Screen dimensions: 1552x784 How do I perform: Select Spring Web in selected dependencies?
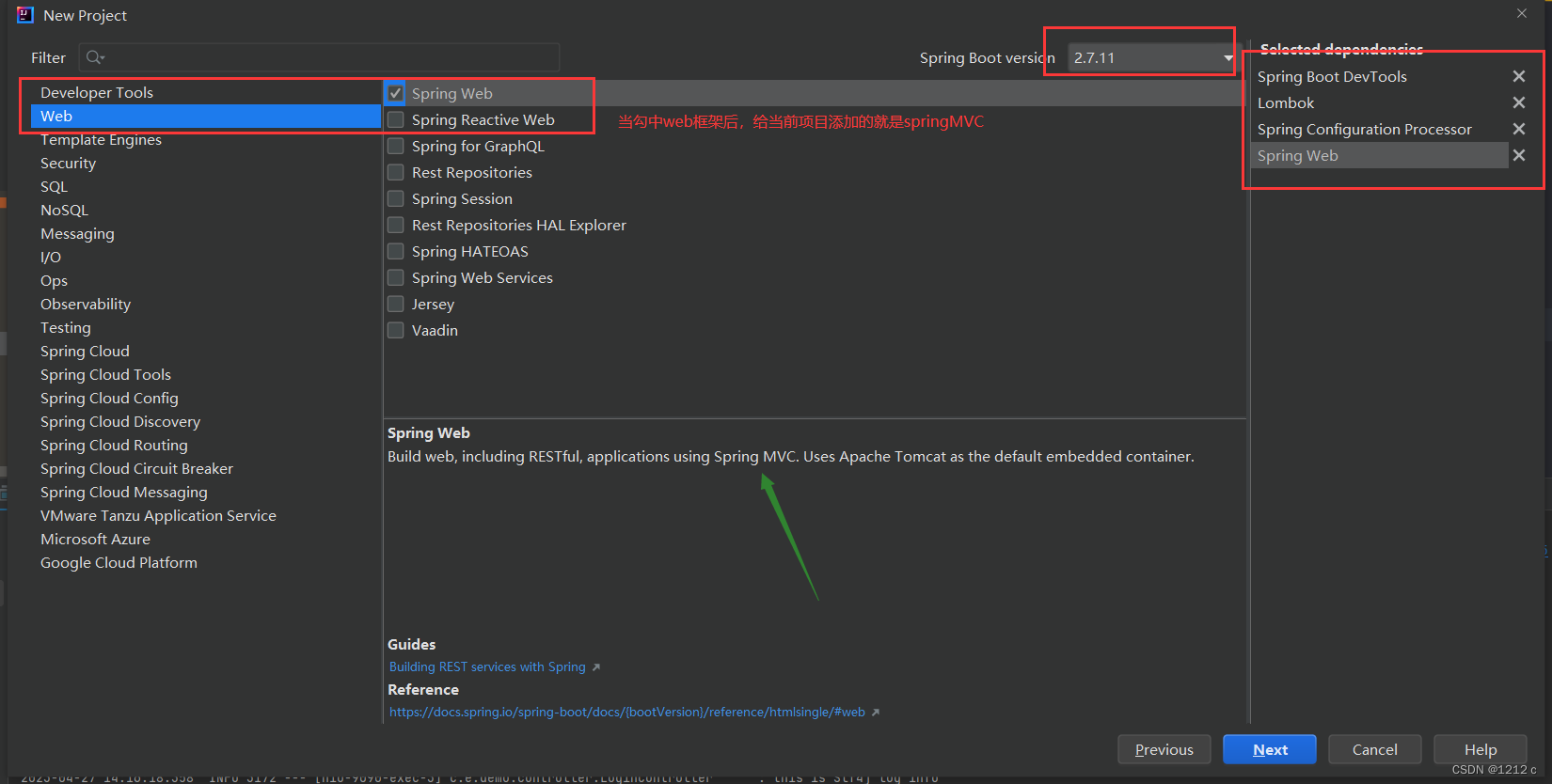tap(1380, 155)
